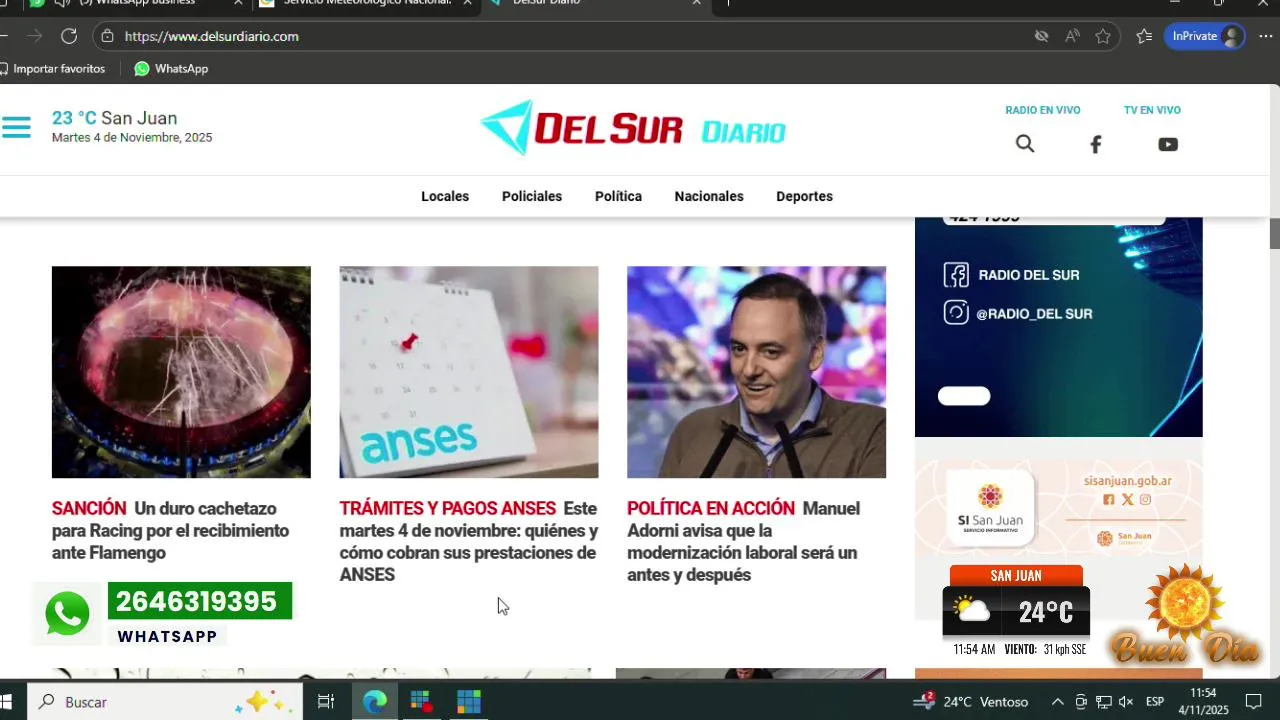Click the 23 °C San Juan weather text
Image resolution: width=1280 pixels, height=720 pixels.
coord(114,118)
